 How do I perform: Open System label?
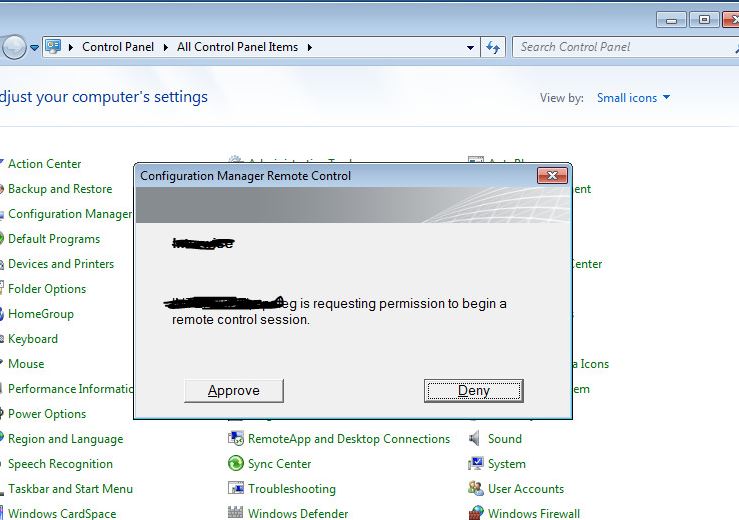(x=507, y=463)
